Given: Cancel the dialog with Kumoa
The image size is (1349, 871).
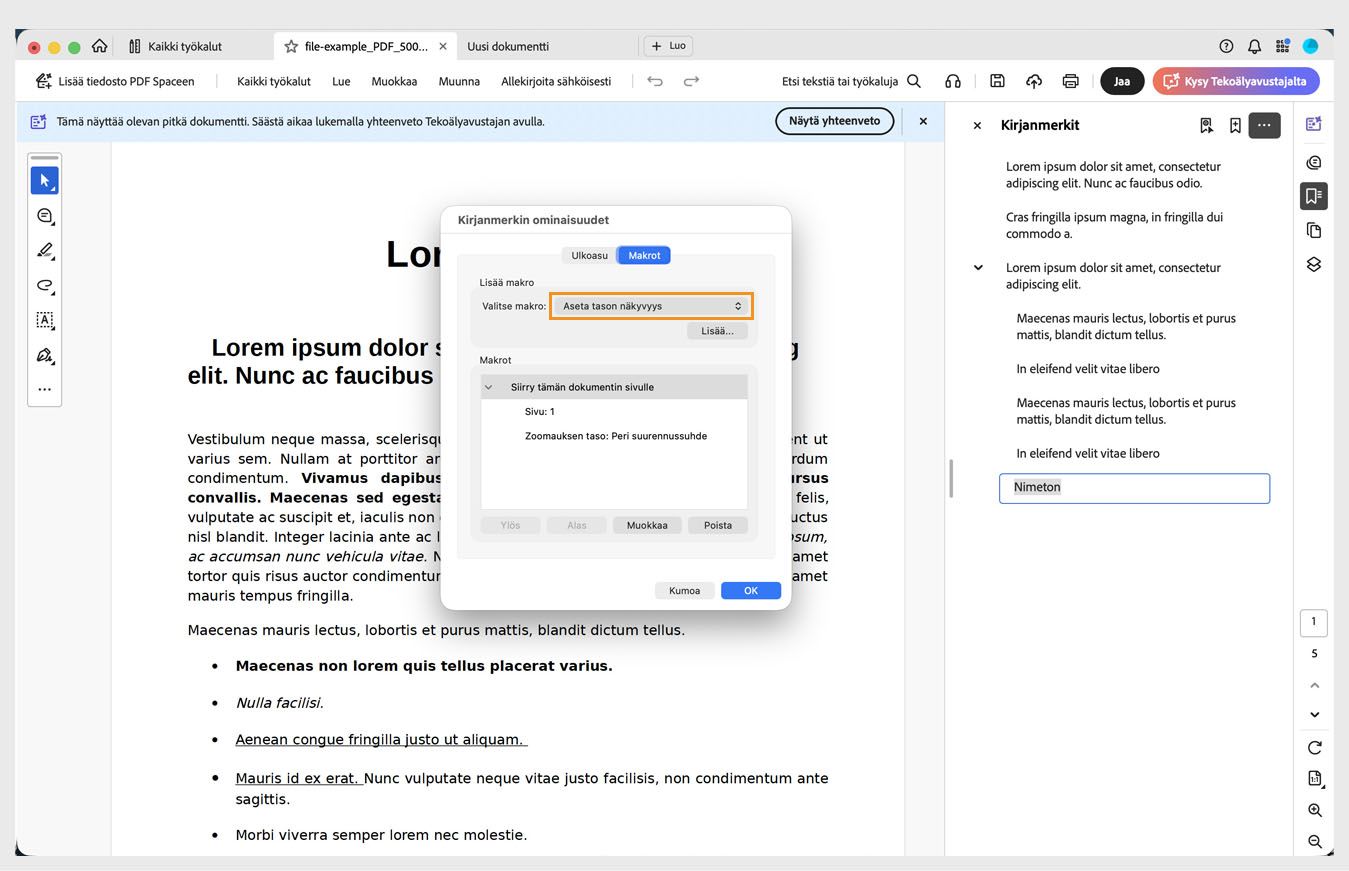Looking at the screenshot, I should click(x=684, y=591).
